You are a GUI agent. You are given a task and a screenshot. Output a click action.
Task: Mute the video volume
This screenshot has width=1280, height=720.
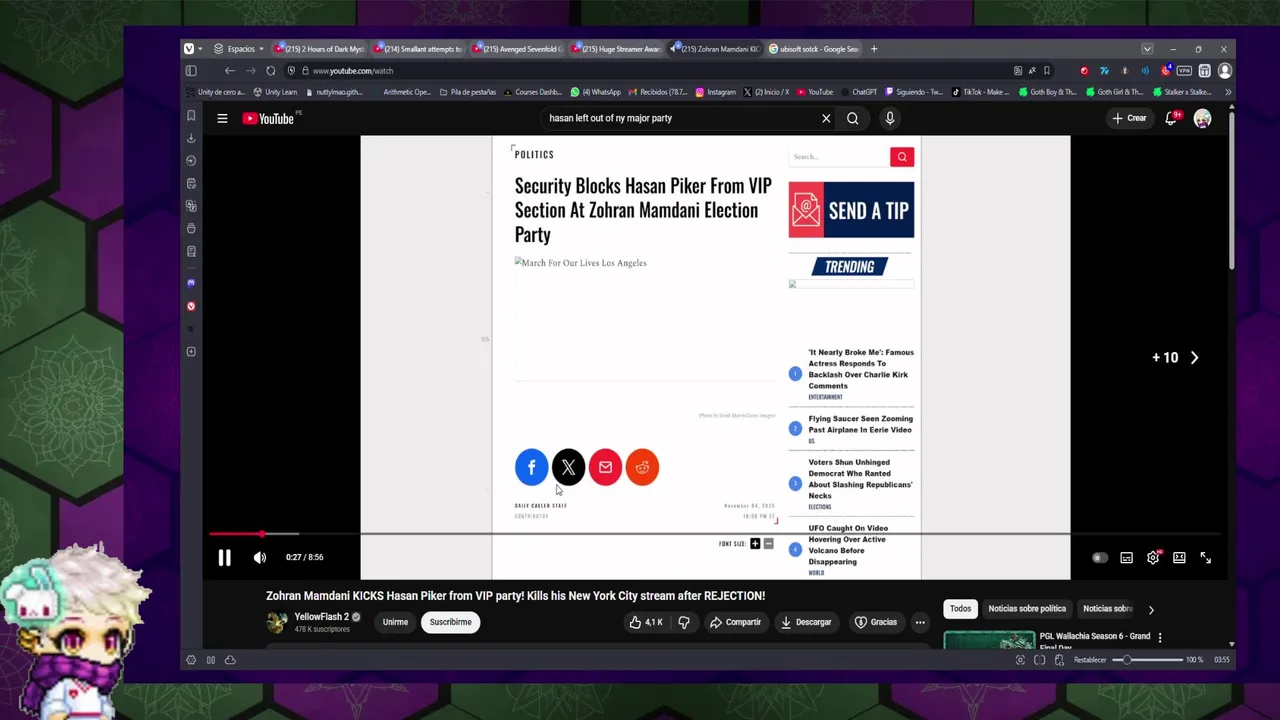[x=260, y=558]
